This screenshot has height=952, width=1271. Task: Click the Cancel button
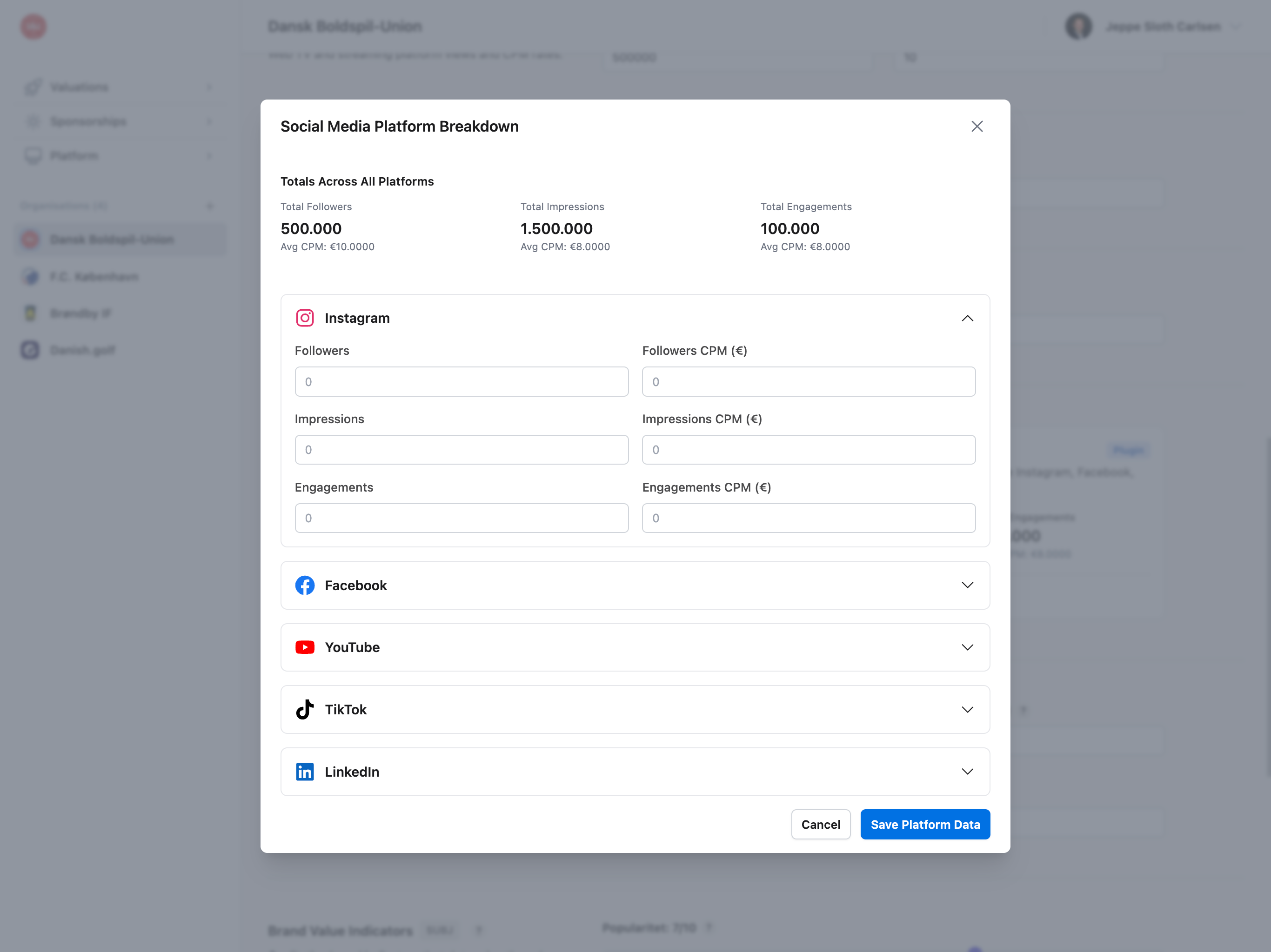821,824
